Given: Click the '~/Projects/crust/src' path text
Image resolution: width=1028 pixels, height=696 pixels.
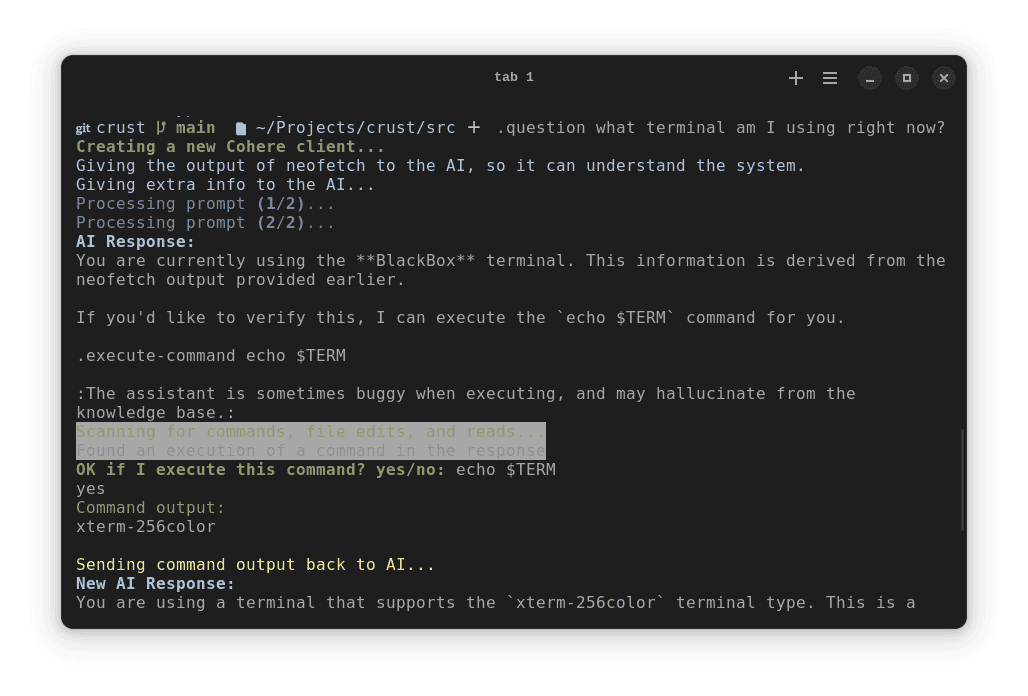Looking at the screenshot, I should [x=355, y=128].
